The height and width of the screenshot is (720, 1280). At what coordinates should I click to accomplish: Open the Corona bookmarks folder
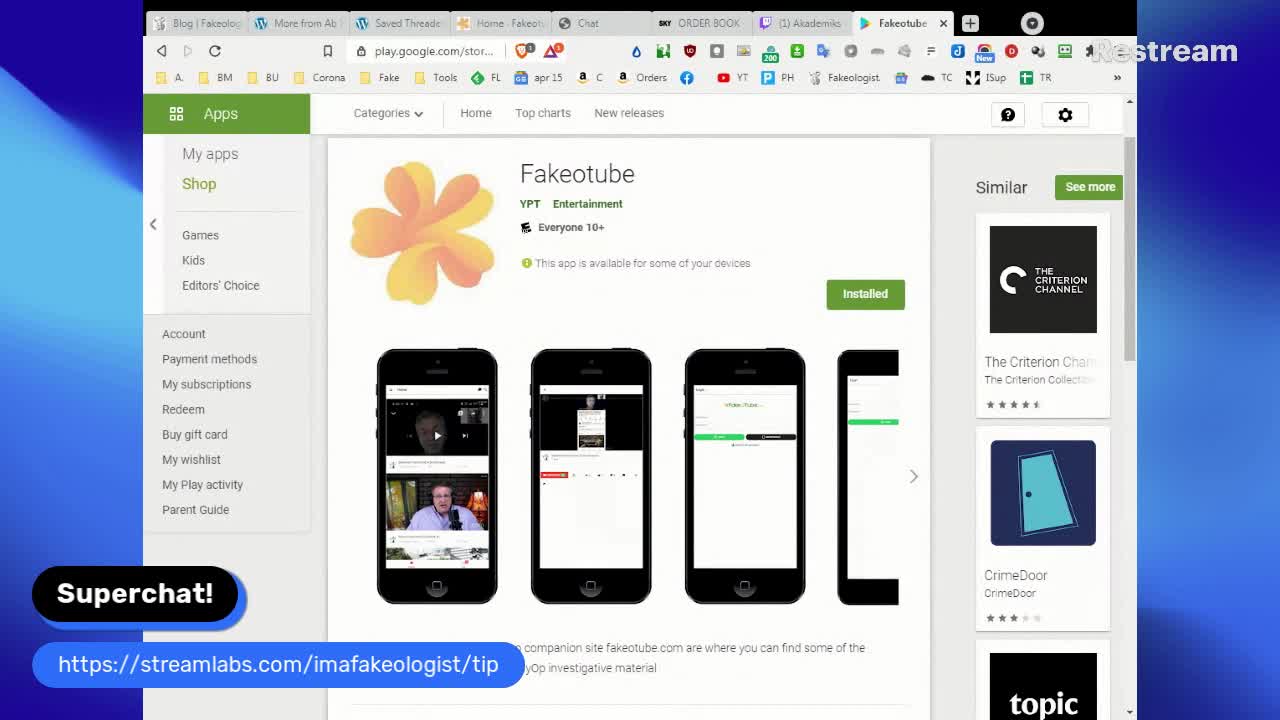(x=320, y=77)
